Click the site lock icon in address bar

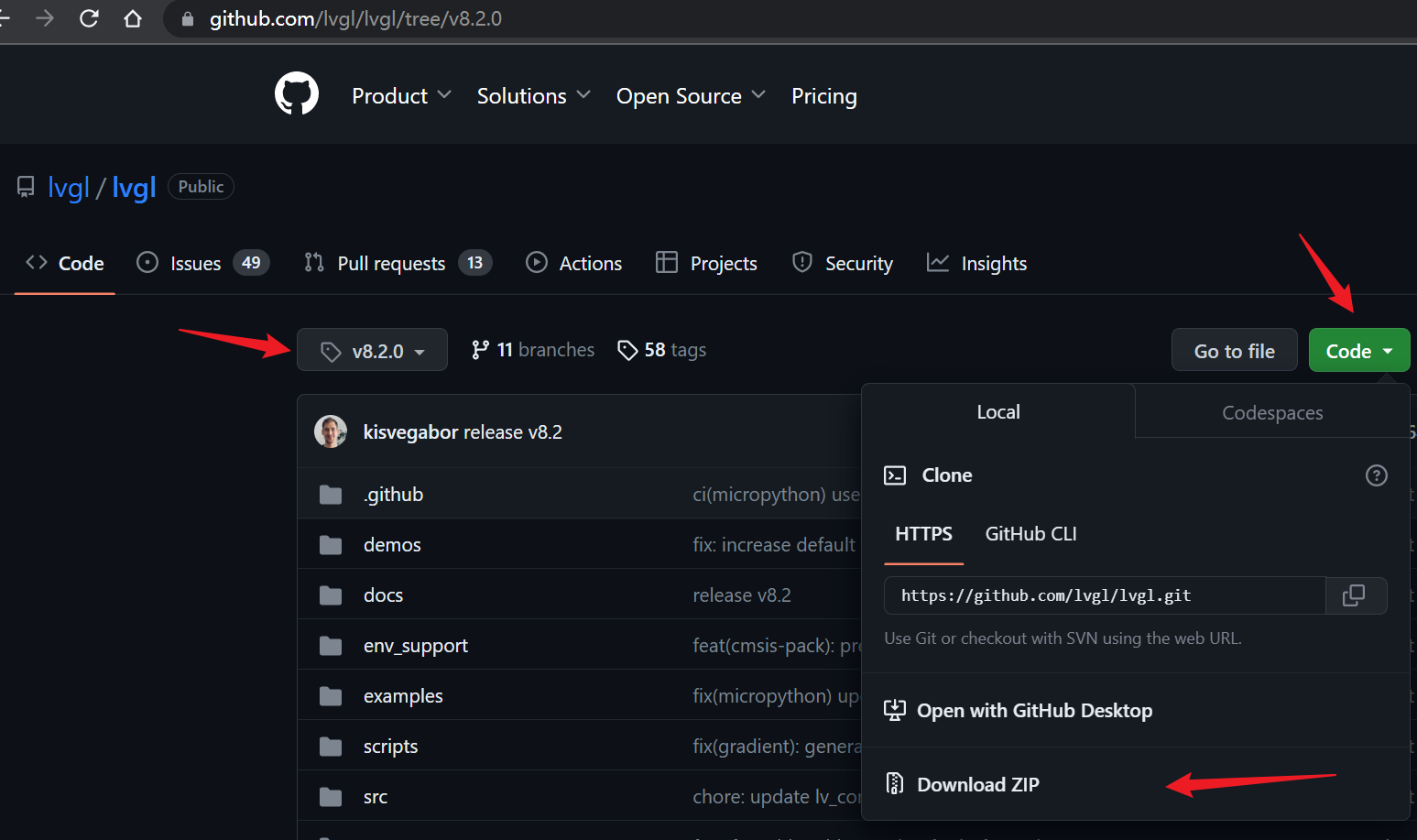[188, 19]
